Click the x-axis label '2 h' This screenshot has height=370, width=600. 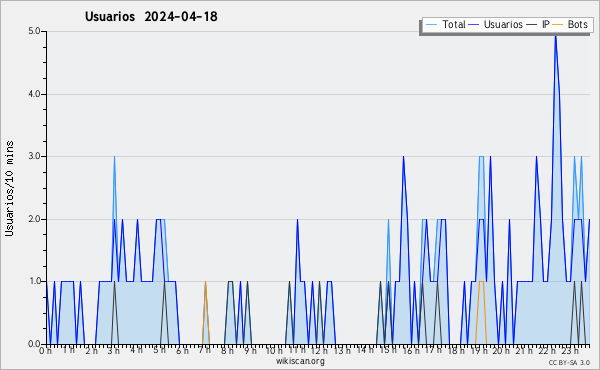click(x=91, y=351)
